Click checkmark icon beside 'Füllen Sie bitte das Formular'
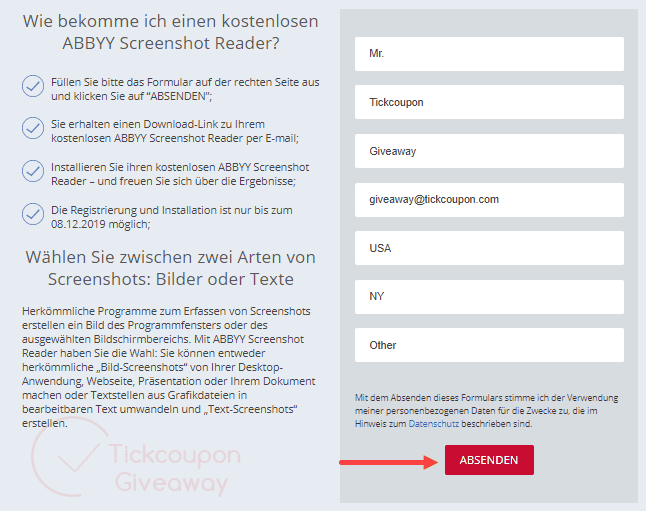Viewport: 646px width, 511px height. tap(33, 86)
